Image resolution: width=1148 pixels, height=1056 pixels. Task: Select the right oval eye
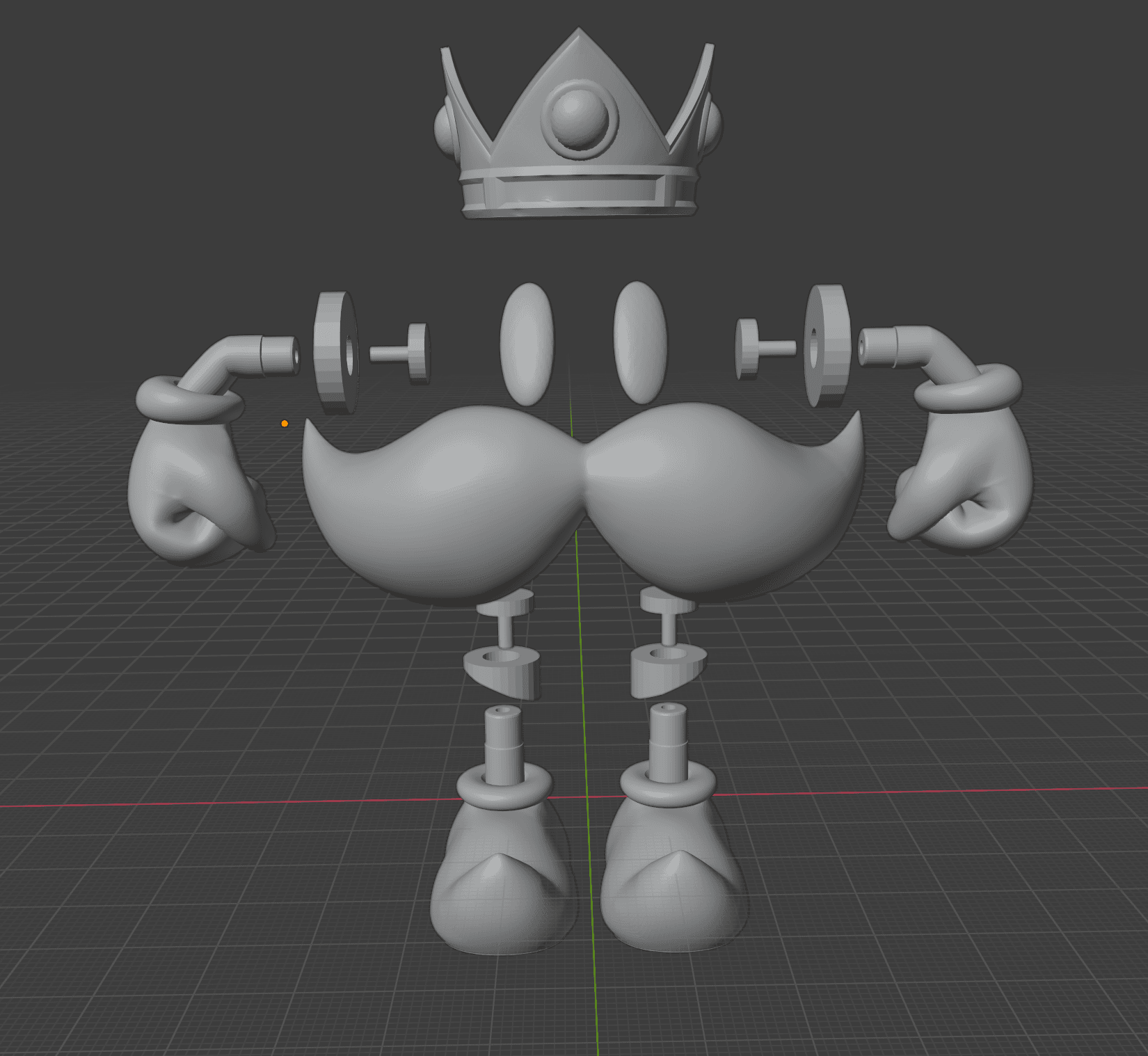click(x=640, y=342)
